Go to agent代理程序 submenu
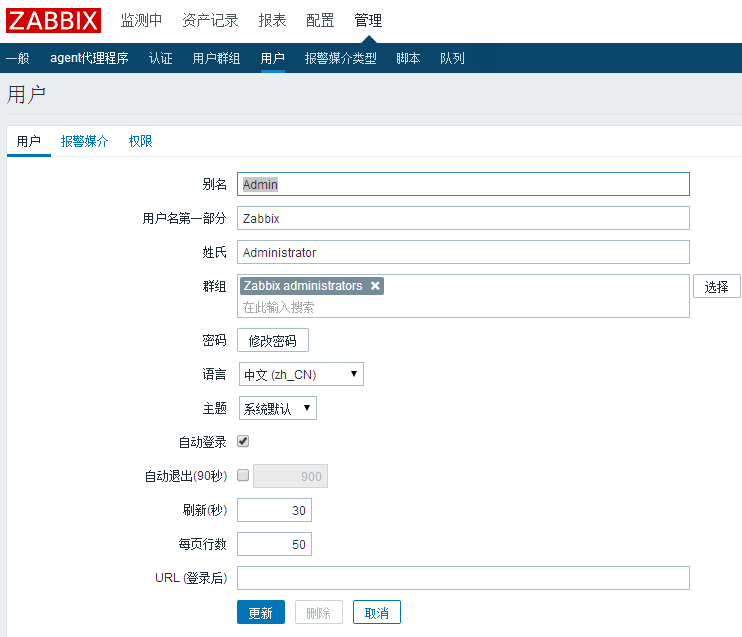 coord(89,58)
